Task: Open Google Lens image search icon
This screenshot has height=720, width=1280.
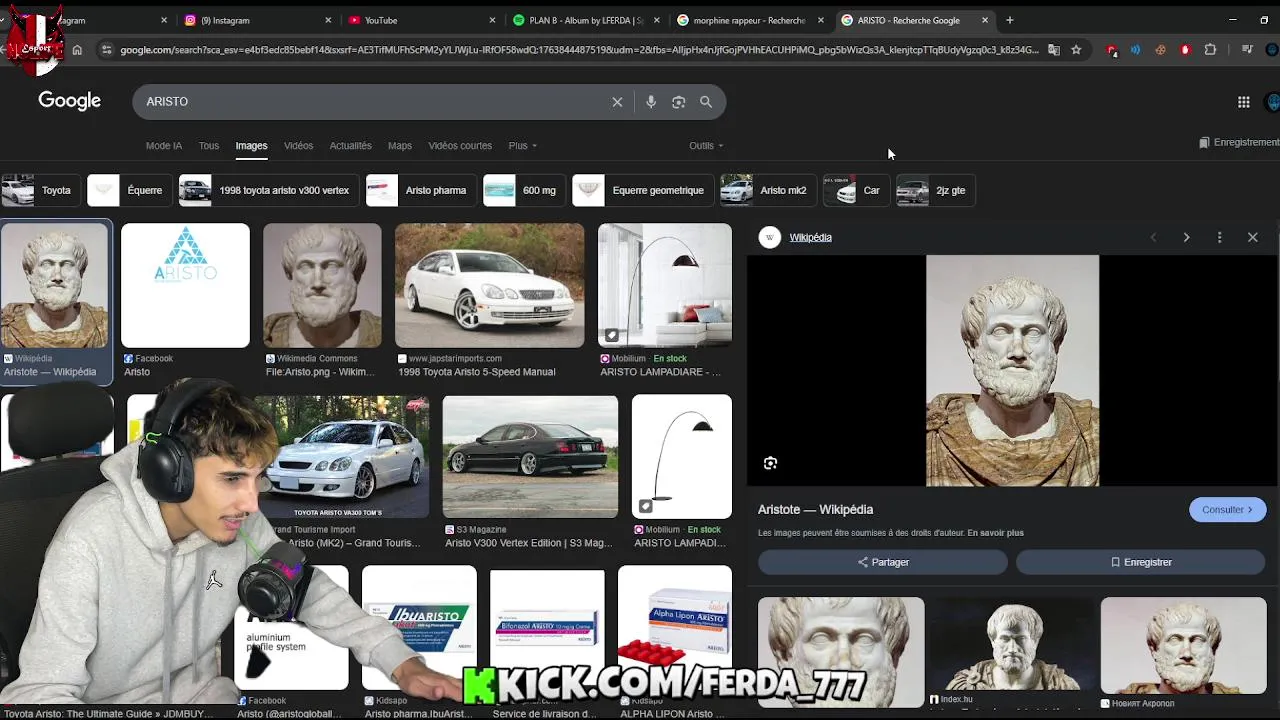Action: (679, 102)
